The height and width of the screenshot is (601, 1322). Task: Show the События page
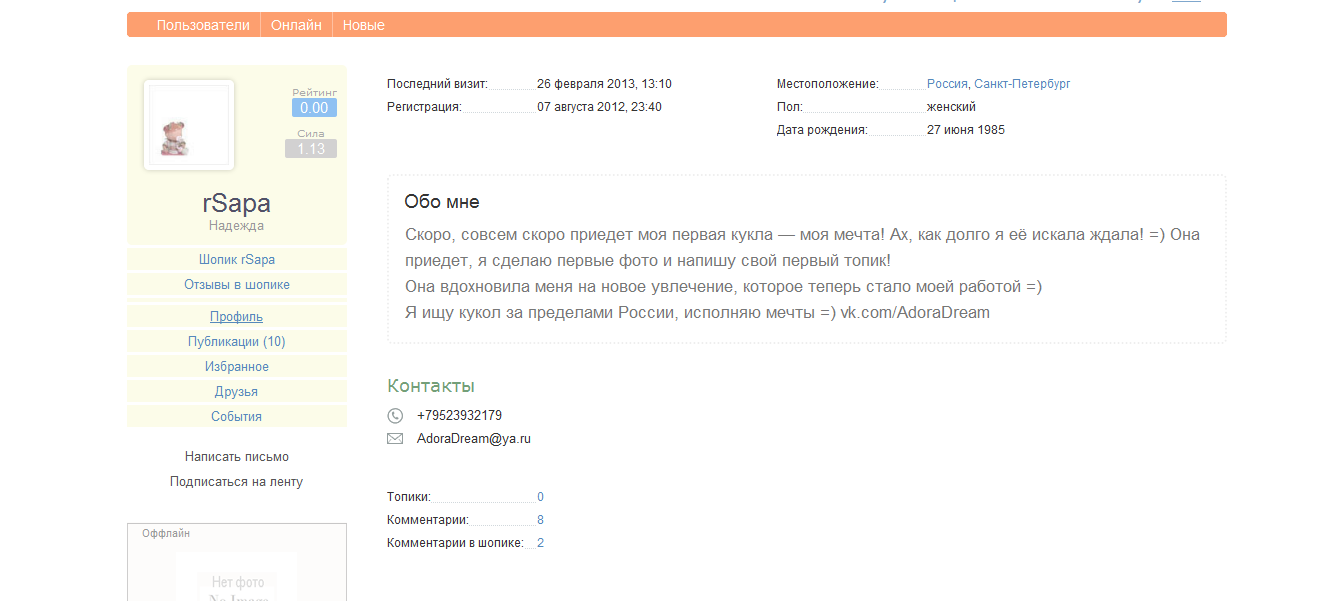(x=237, y=417)
